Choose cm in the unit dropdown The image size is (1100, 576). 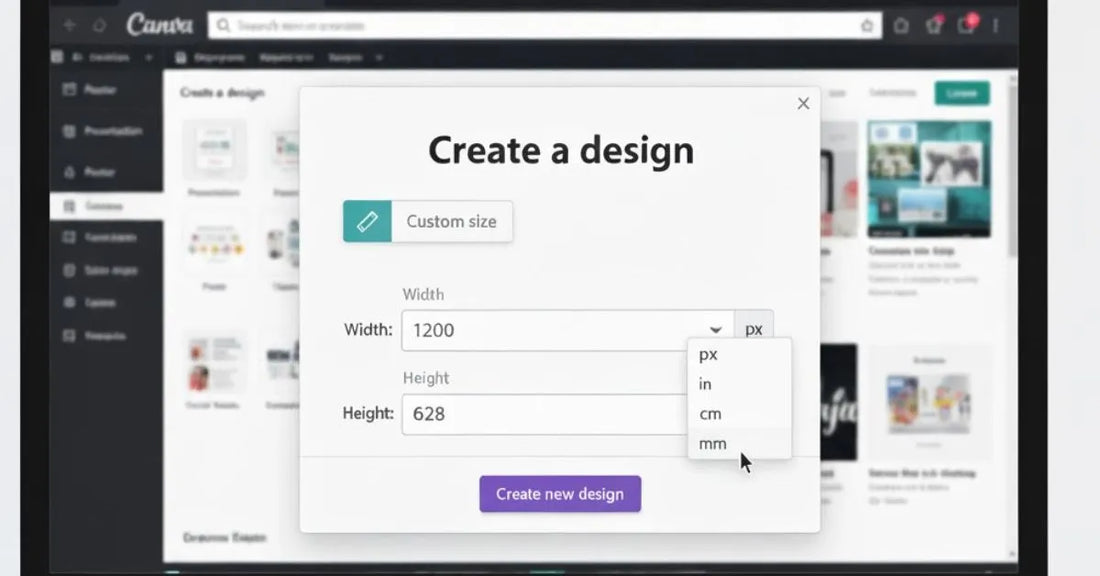[710, 413]
